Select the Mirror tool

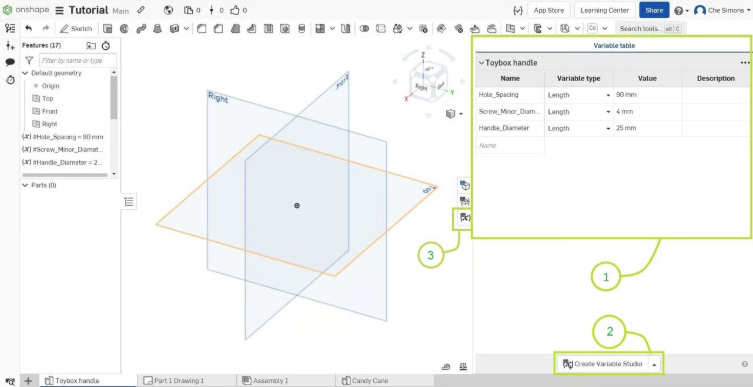345,28
